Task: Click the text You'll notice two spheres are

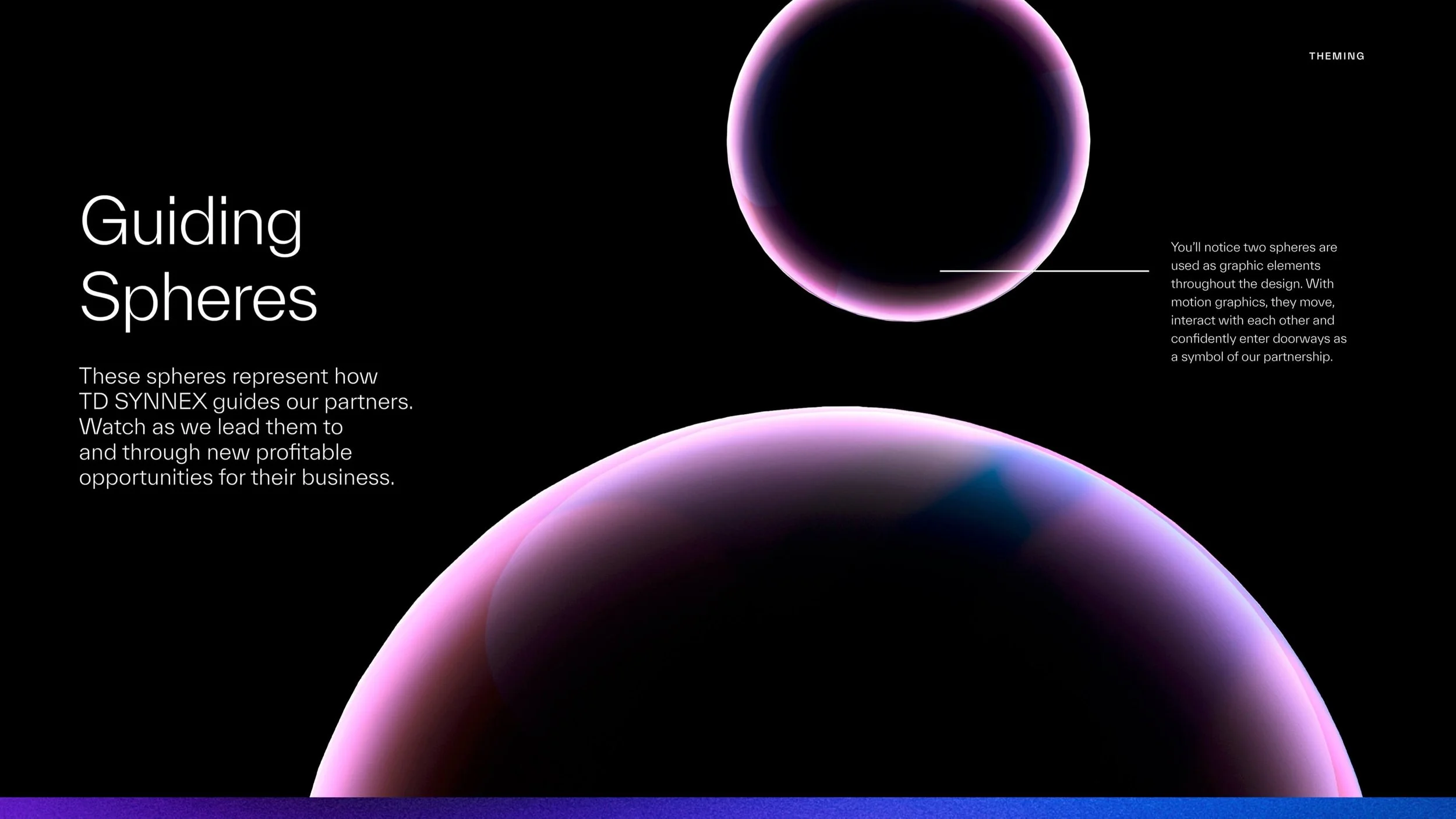Action: click(1253, 247)
